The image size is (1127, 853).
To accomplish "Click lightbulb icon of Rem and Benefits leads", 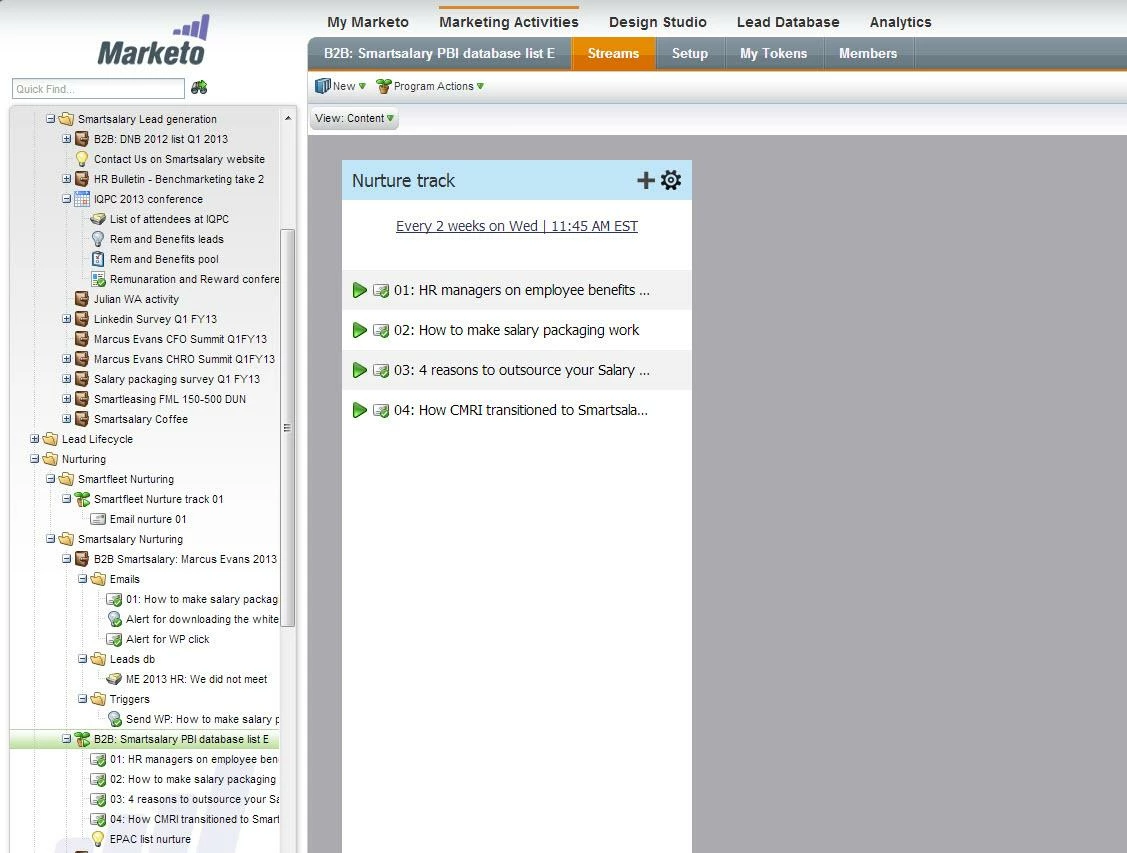I will (x=98, y=239).
